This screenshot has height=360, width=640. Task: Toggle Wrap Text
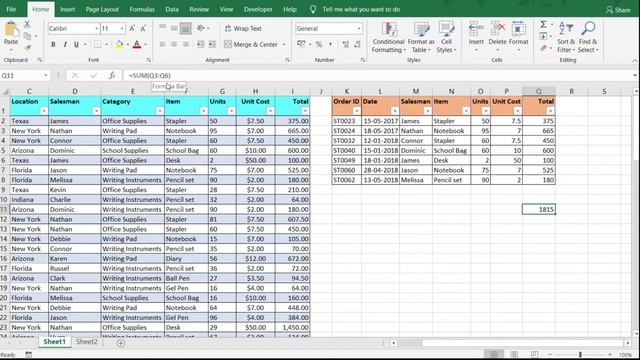243,28
